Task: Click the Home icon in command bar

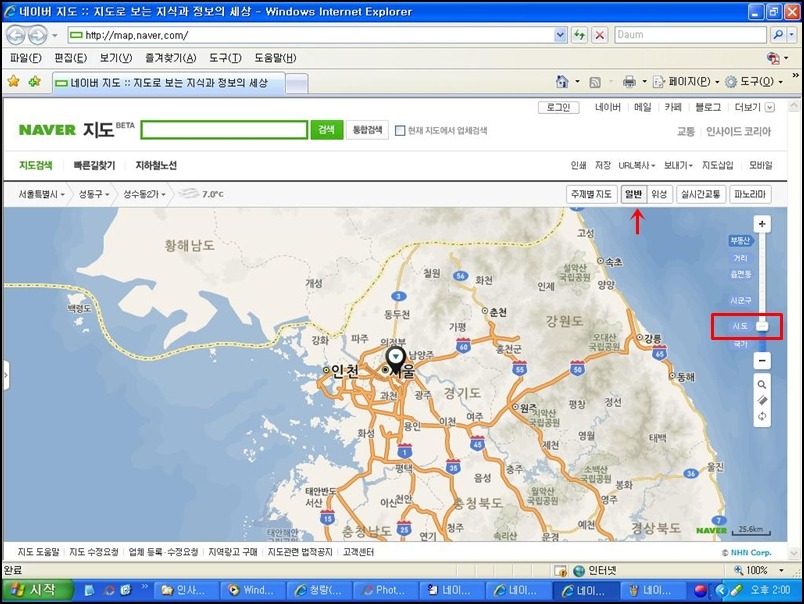Action: [562, 82]
